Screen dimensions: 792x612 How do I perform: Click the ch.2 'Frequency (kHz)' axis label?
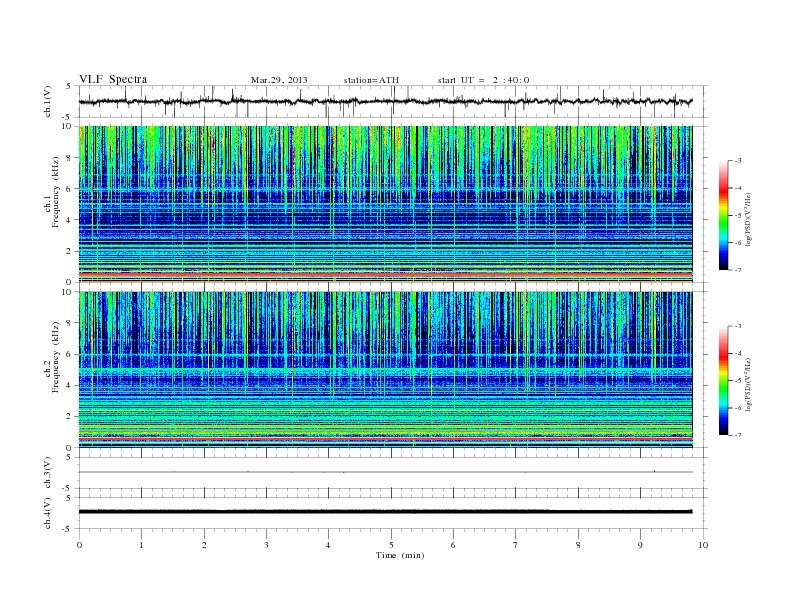[x=56, y=357]
